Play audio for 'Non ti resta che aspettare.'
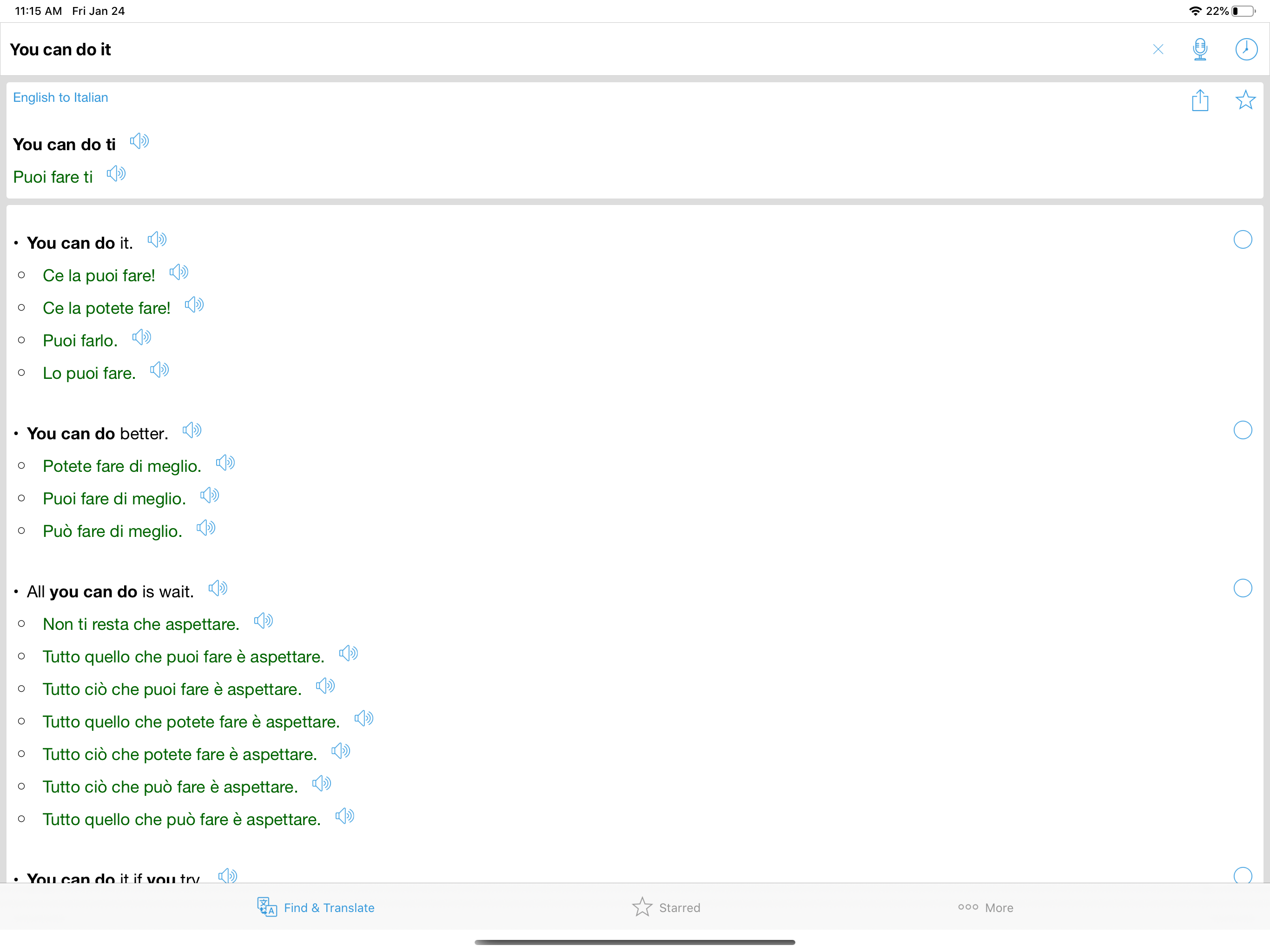The width and height of the screenshot is (1270, 952). (263, 621)
